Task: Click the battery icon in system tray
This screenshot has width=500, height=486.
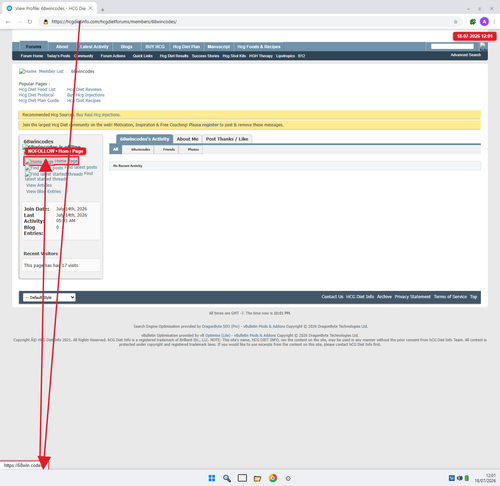Action: (467, 478)
